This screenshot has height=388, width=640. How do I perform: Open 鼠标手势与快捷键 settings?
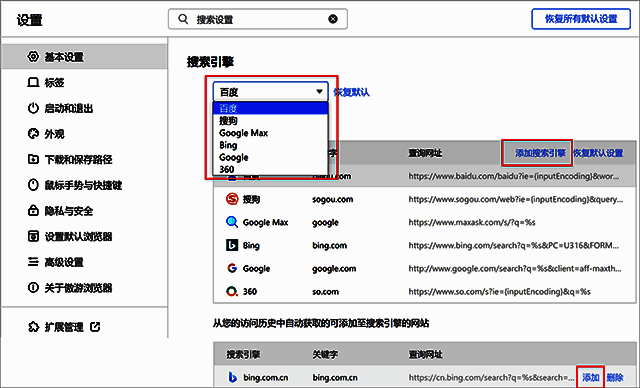83,185
